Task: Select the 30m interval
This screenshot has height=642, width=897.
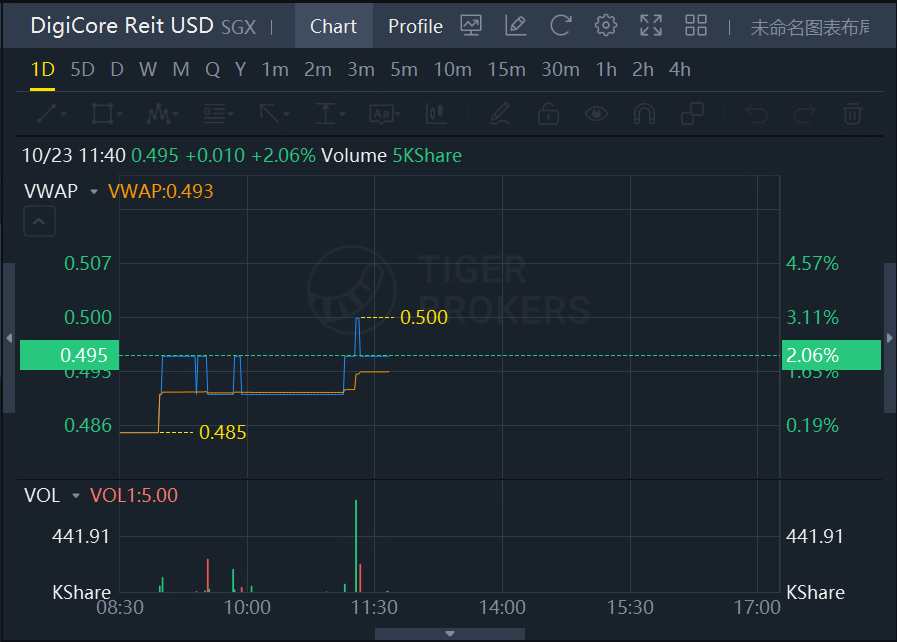Action: point(561,70)
